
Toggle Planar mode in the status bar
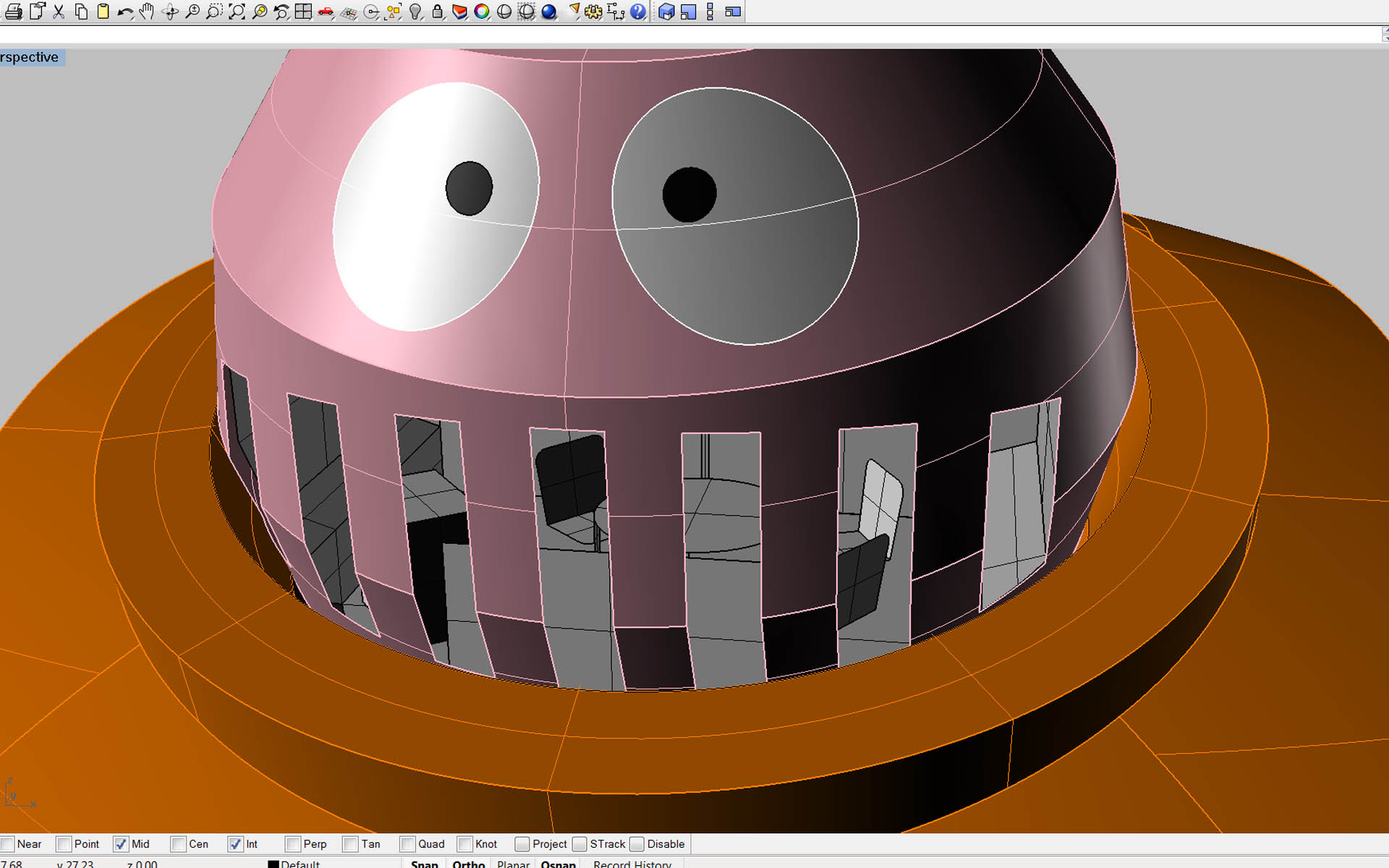coord(514,864)
